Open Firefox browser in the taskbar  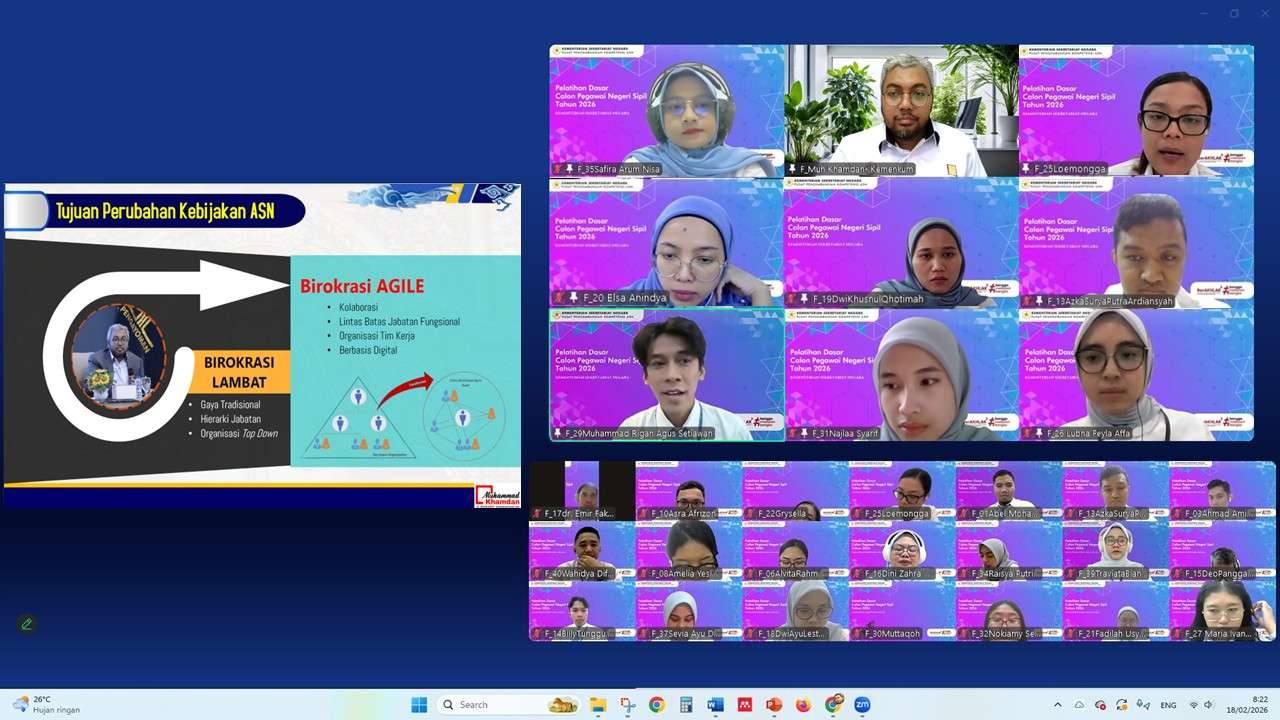[x=803, y=704]
